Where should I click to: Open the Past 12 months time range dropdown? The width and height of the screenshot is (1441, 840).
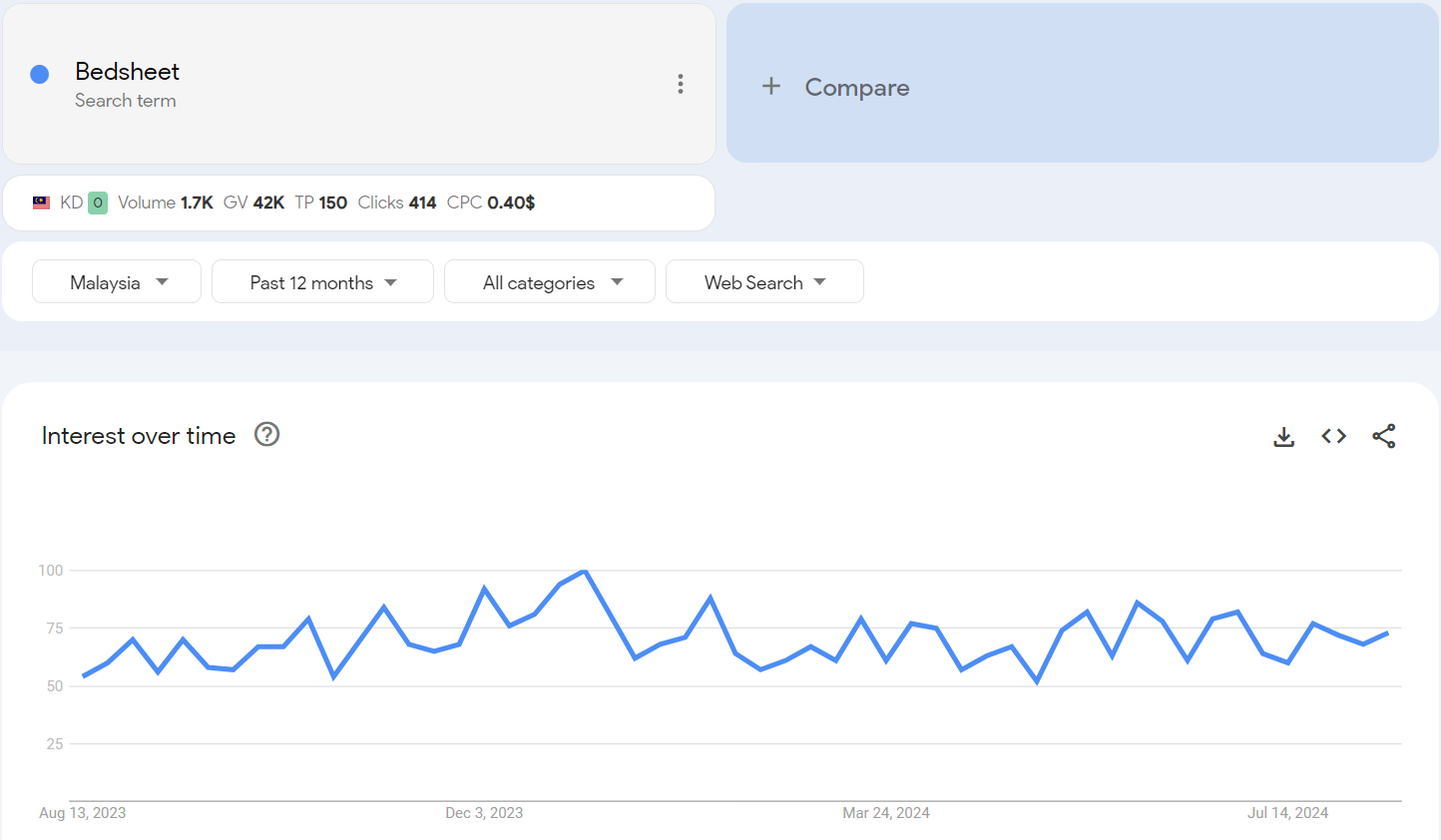322,282
